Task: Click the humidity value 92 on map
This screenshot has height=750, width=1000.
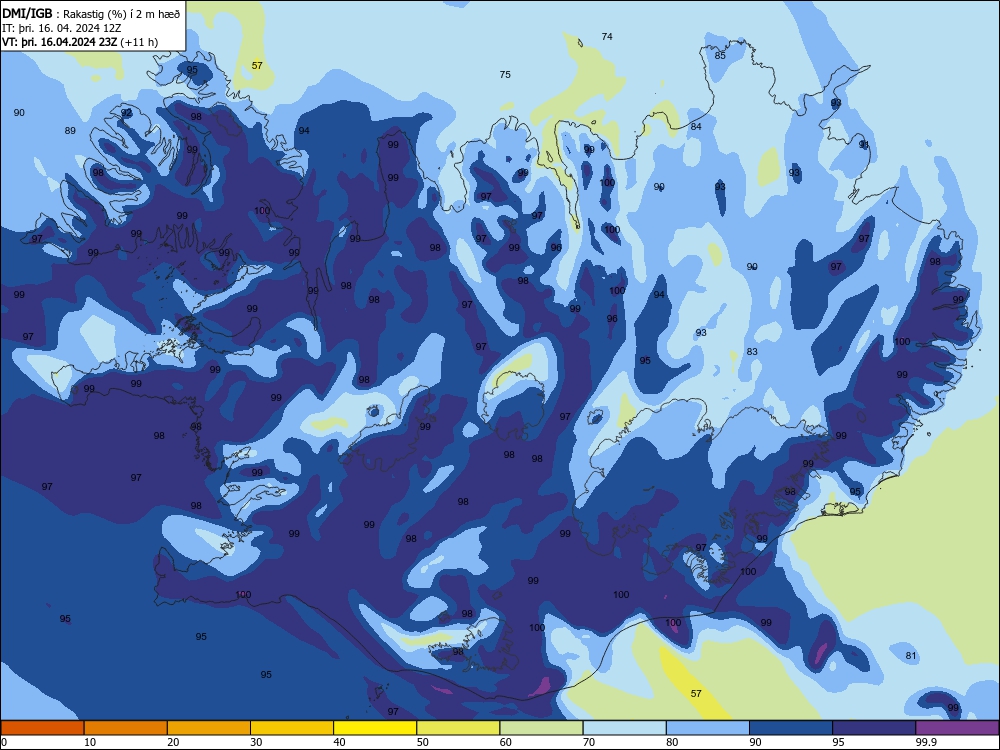Action: tap(126, 113)
